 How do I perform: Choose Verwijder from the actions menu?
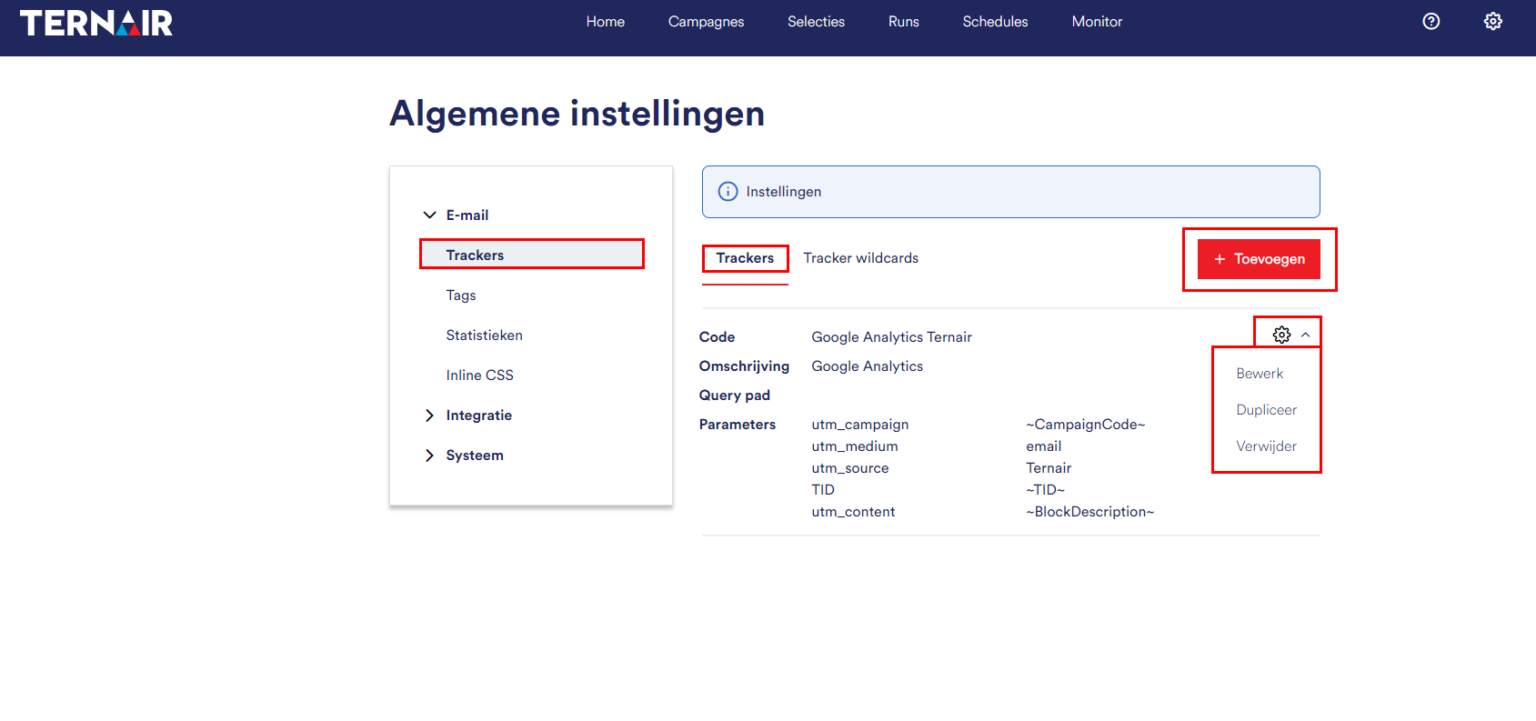pos(1266,446)
